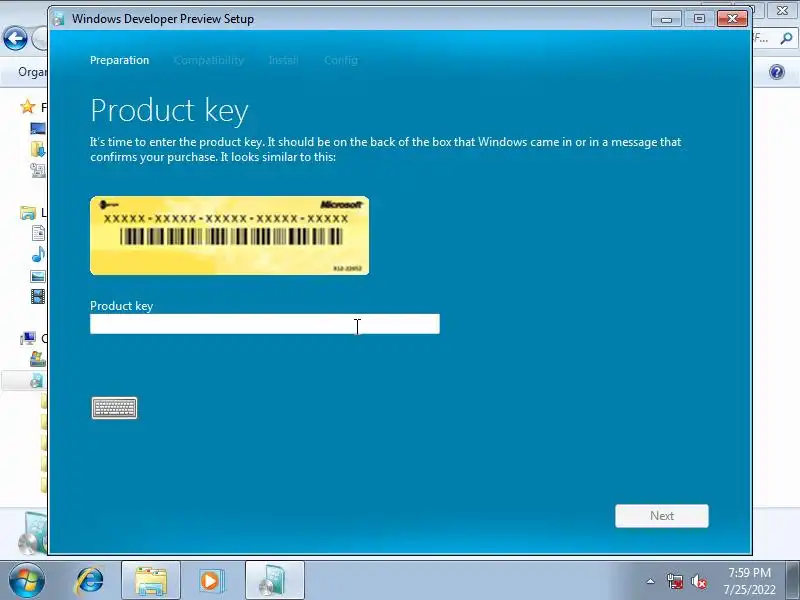This screenshot has height=600, width=800.
Task: Click the setup window title bar icon
Action: pos(59,19)
